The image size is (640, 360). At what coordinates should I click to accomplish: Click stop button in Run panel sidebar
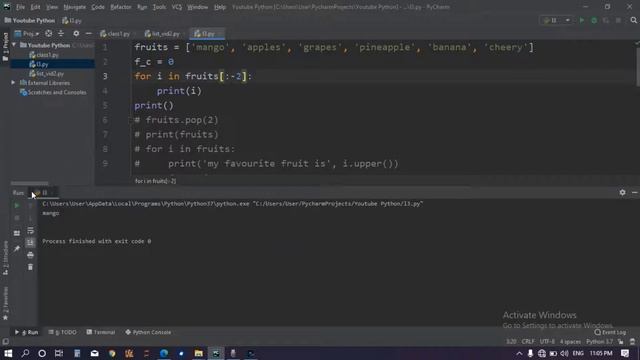(x=17, y=218)
